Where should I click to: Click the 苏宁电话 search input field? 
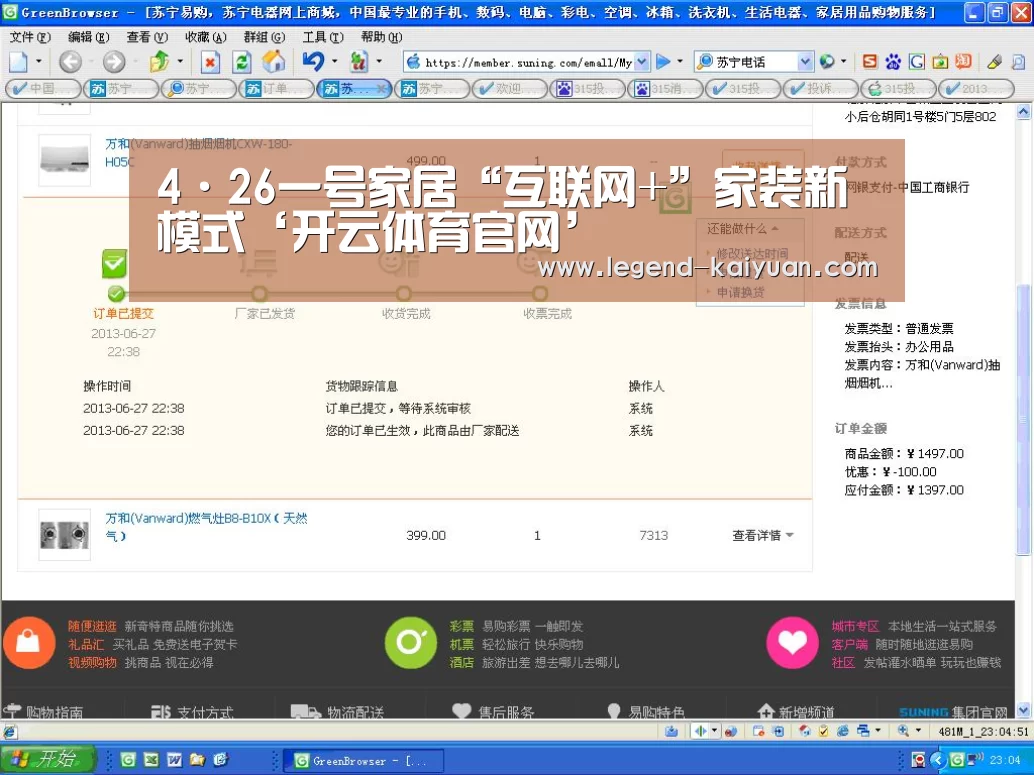pyautogui.click(x=755, y=62)
